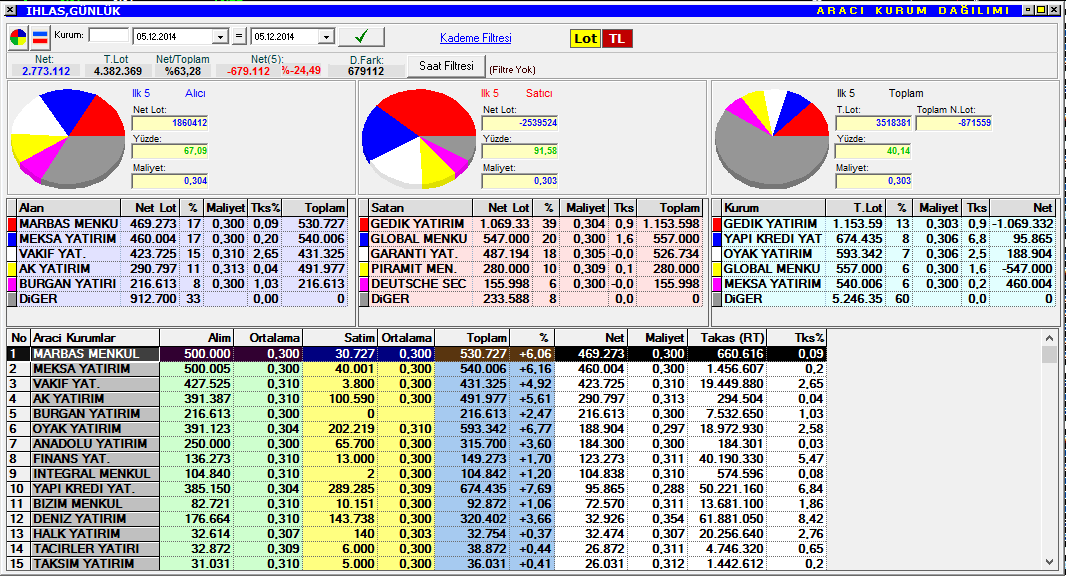Open the Kademe Filtresi link
The width and height of the screenshot is (1066, 576).
[x=475, y=38]
